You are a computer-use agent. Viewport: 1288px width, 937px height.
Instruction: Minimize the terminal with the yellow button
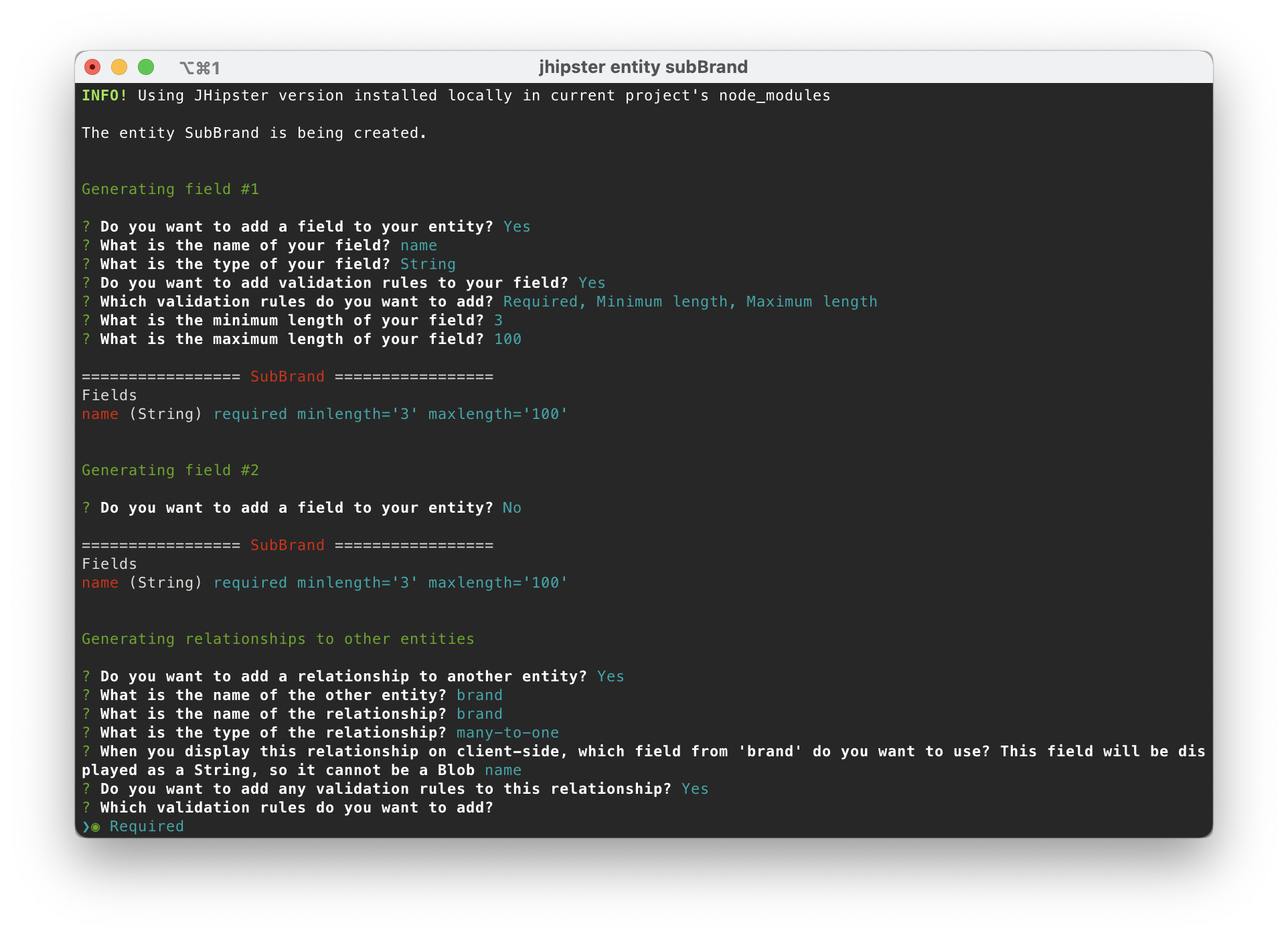119,67
